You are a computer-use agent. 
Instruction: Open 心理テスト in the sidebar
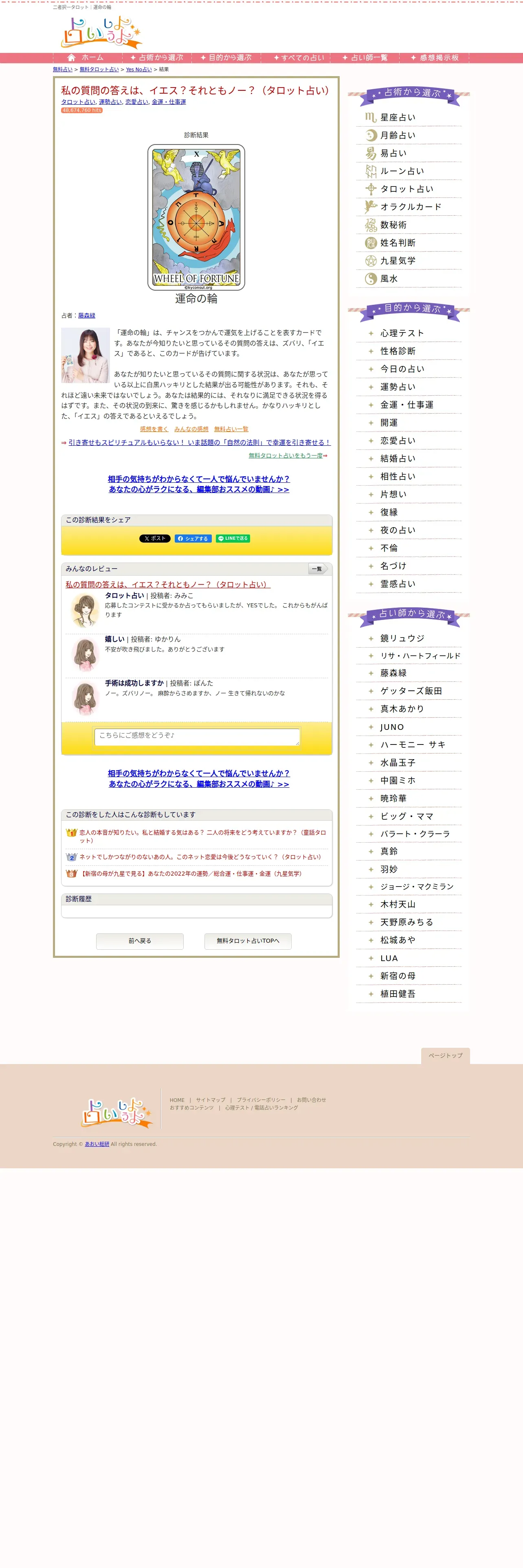tap(409, 333)
